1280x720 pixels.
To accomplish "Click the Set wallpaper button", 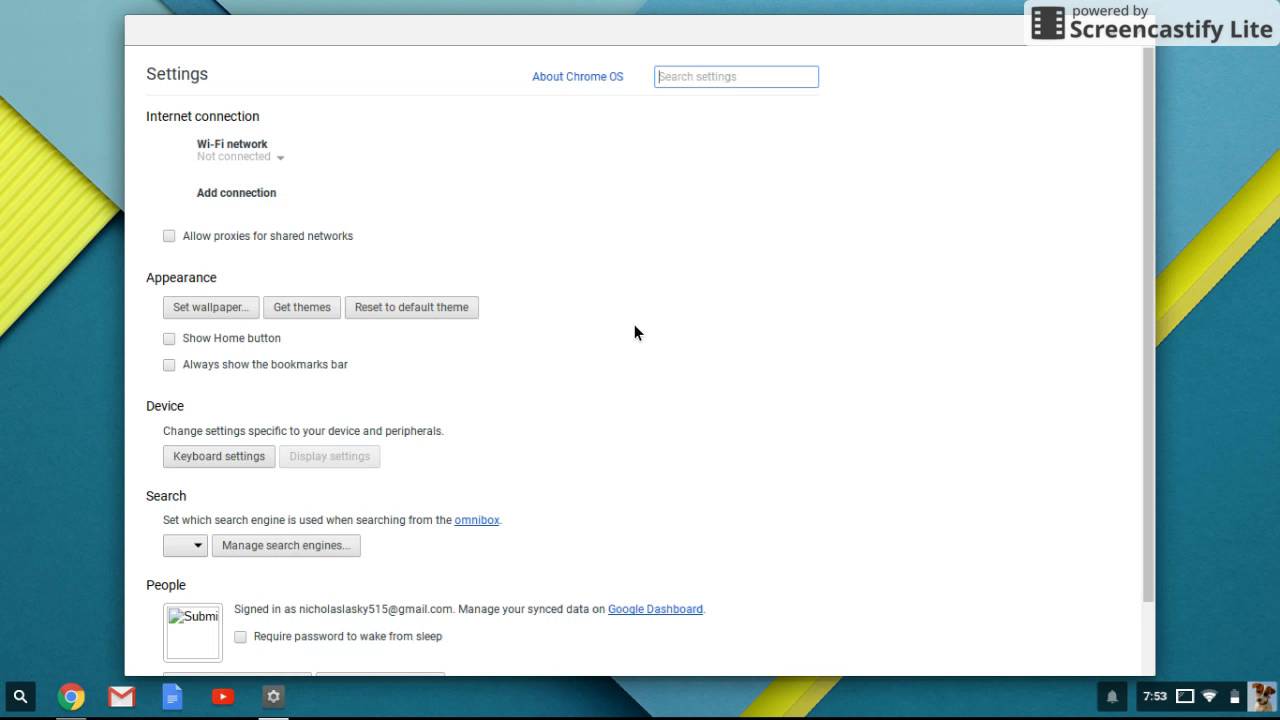I will click(x=211, y=307).
